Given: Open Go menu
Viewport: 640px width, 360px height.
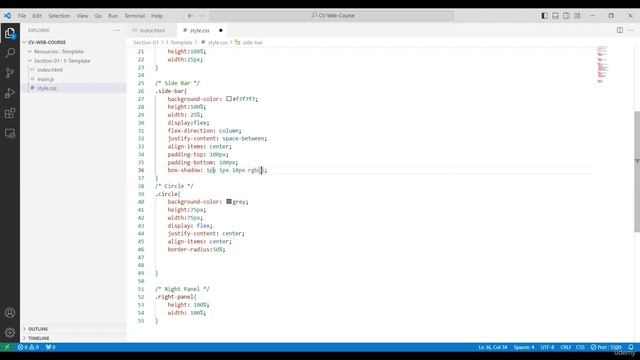Looking at the screenshot, I should tap(98, 16).
